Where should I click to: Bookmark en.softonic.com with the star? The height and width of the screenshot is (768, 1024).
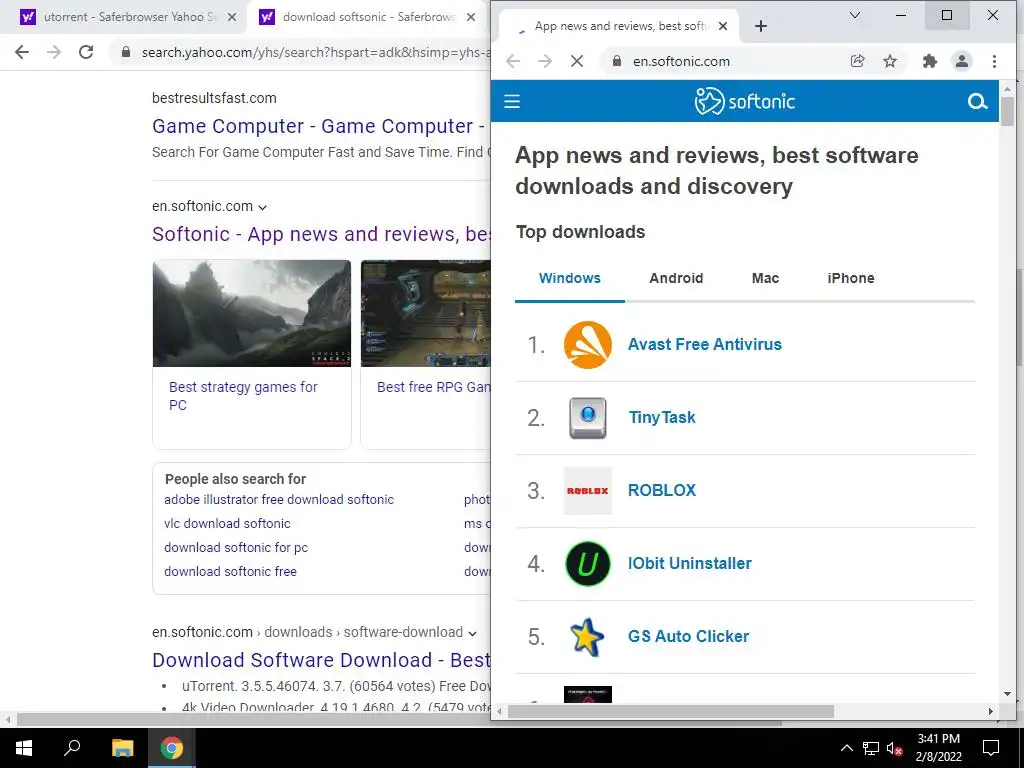click(x=889, y=61)
